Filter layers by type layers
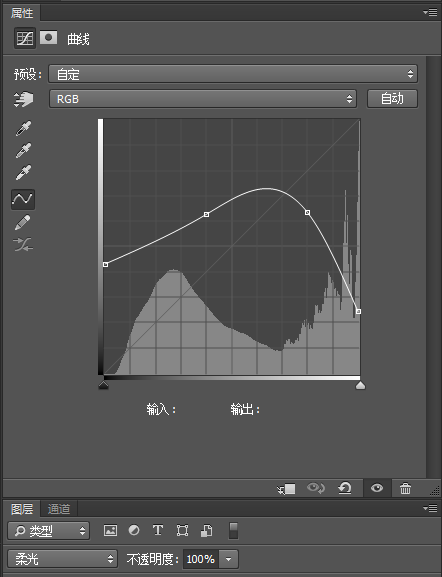 click(x=158, y=530)
